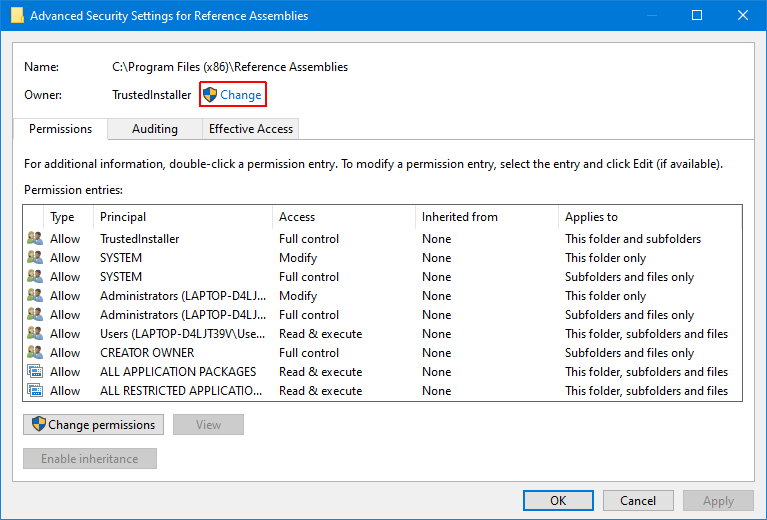Click the group icon on CREATOR OWNER row
The image size is (767, 520).
pos(35,353)
